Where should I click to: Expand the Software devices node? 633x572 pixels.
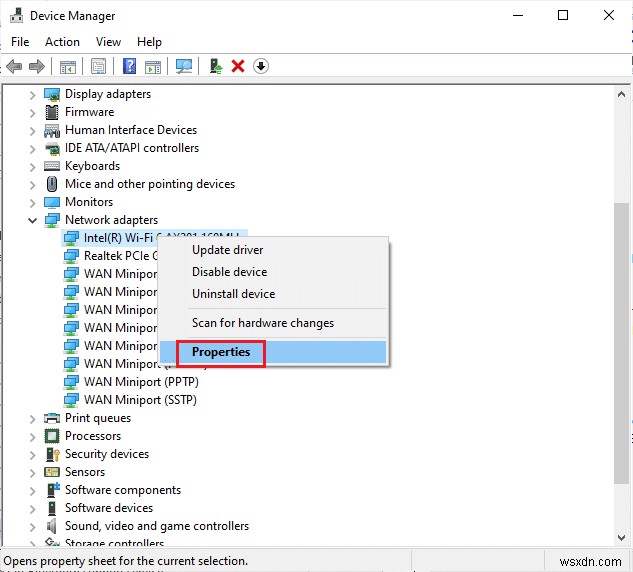click(32, 509)
